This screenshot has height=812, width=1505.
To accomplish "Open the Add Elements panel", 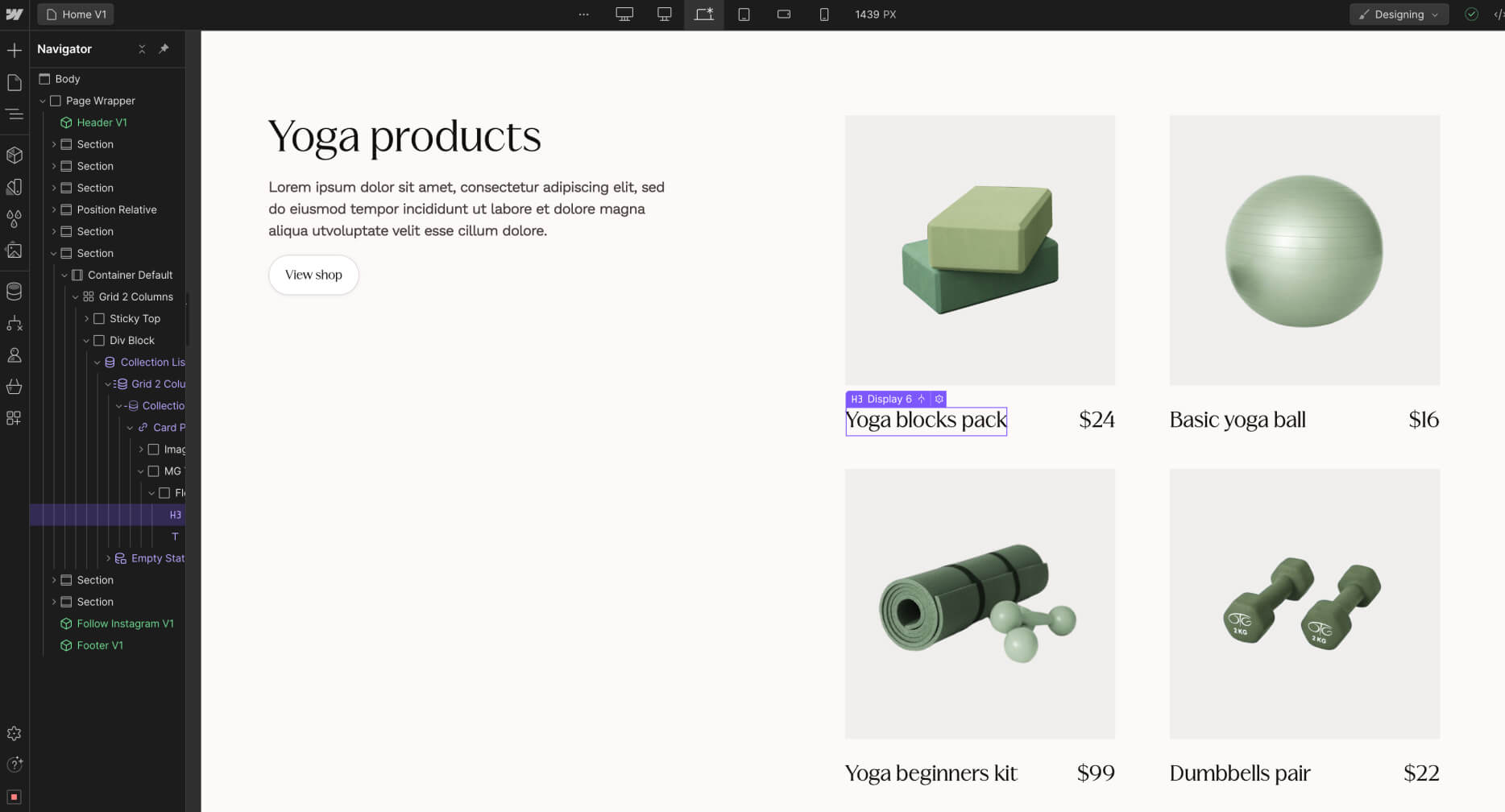I will click(x=15, y=50).
